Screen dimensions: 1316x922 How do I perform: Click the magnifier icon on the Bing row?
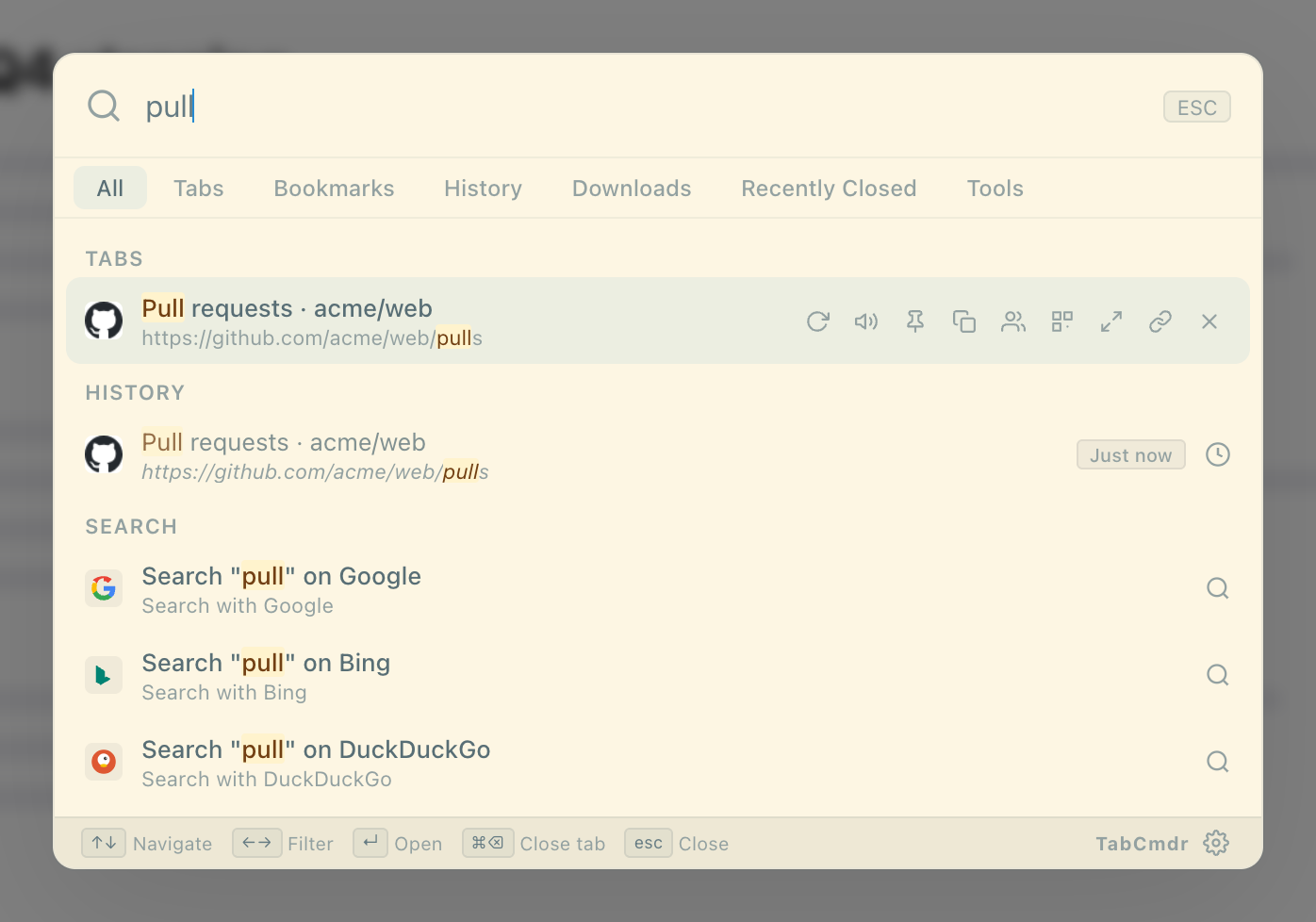point(1218,675)
